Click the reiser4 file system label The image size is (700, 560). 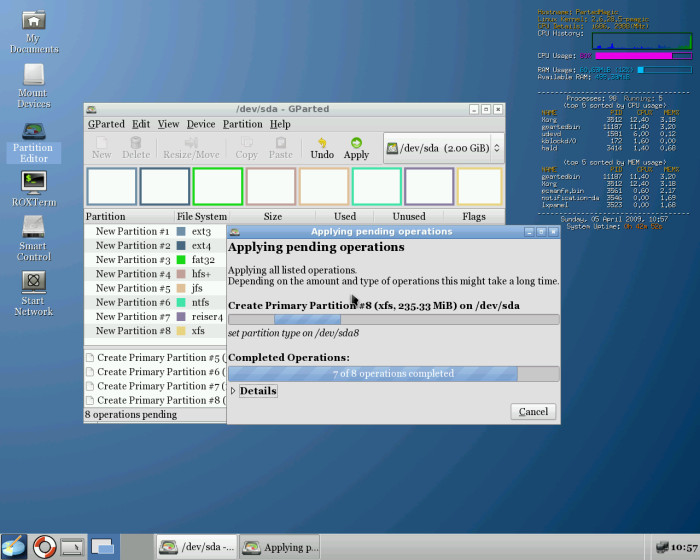tap(207, 317)
